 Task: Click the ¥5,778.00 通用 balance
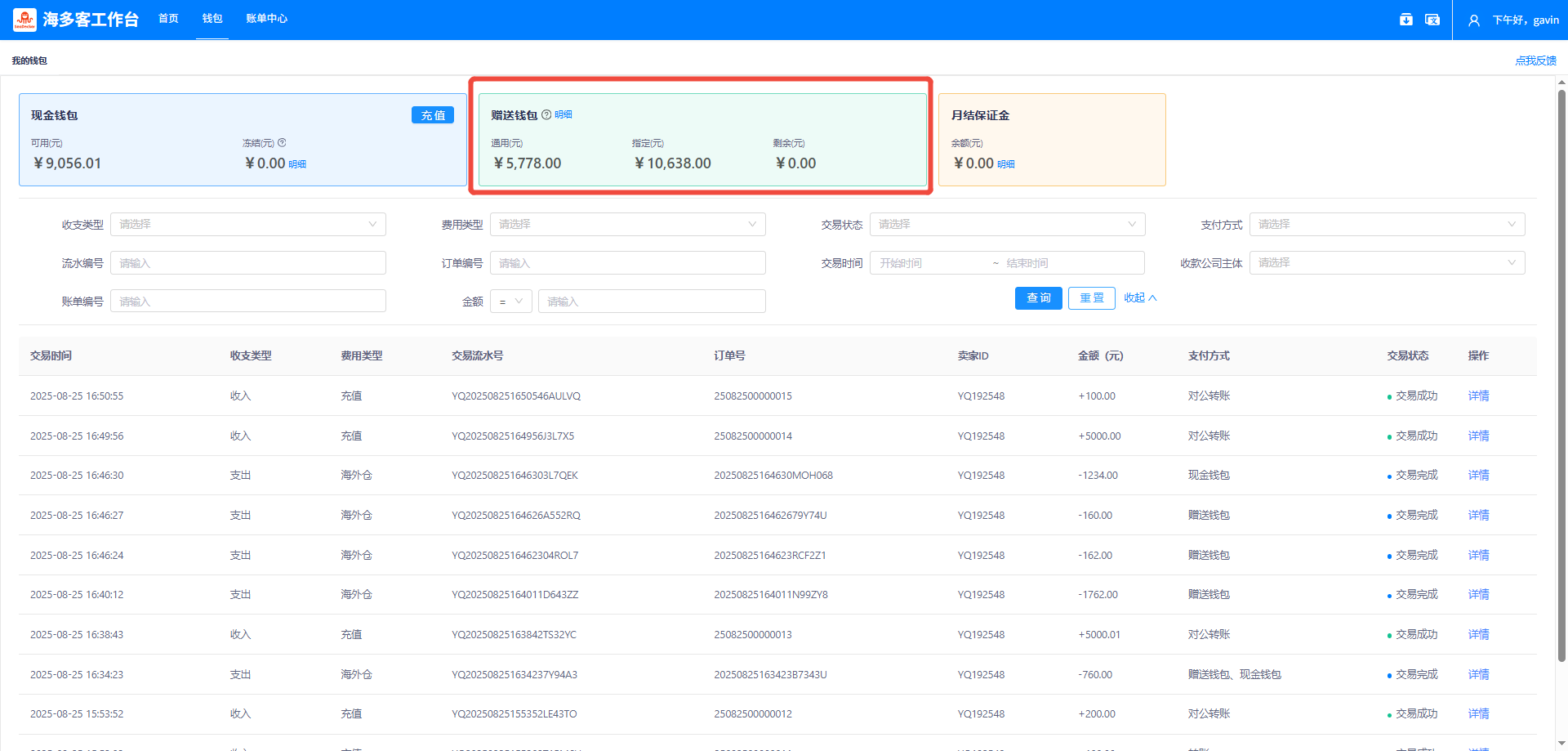[528, 163]
